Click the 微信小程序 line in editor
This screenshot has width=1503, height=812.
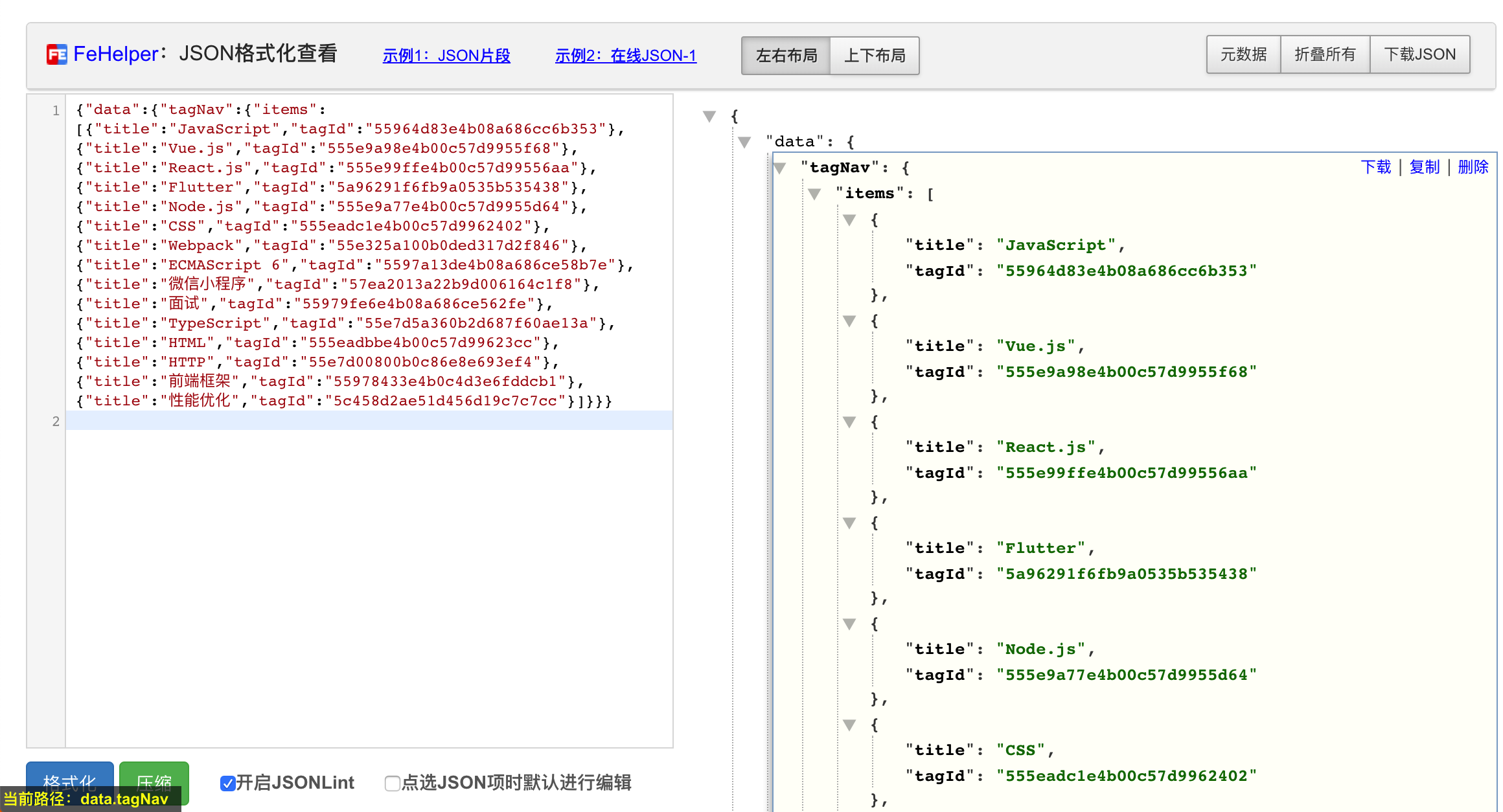[x=338, y=285]
